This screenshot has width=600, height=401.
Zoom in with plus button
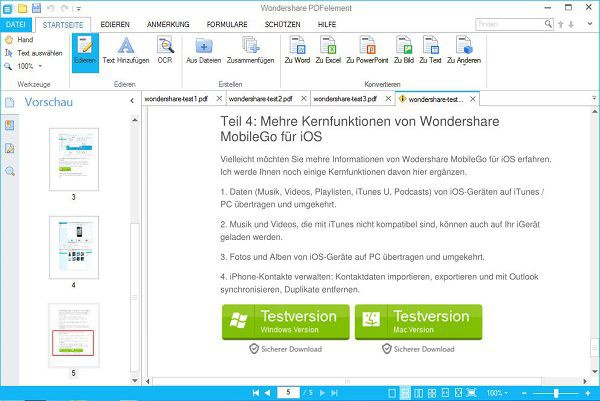pyautogui.click(x=588, y=393)
